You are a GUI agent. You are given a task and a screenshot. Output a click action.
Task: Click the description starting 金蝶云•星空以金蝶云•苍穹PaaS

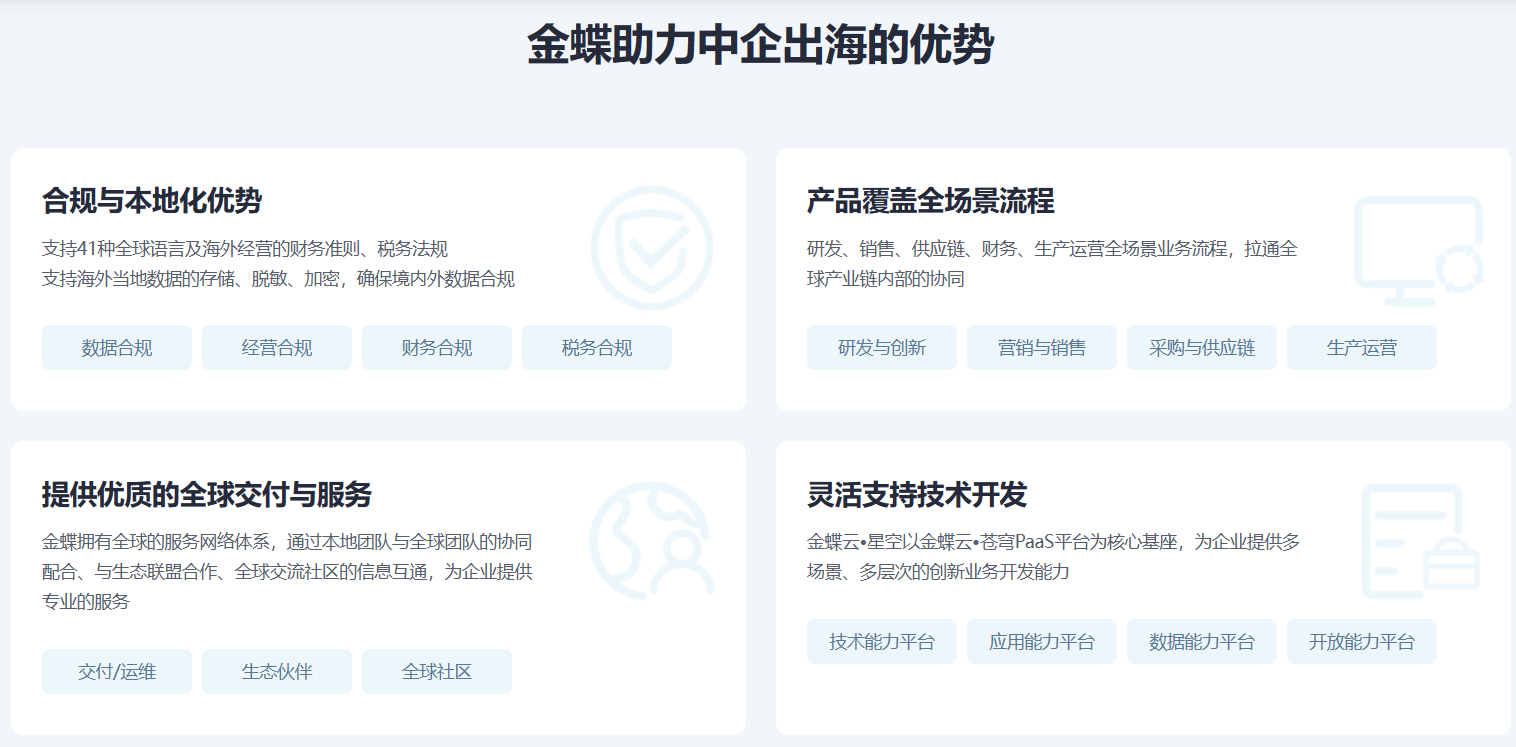point(1054,557)
